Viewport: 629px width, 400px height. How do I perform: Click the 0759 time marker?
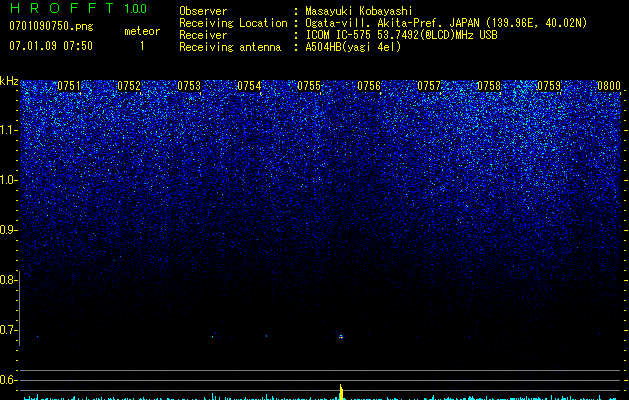click(x=549, y=86)
